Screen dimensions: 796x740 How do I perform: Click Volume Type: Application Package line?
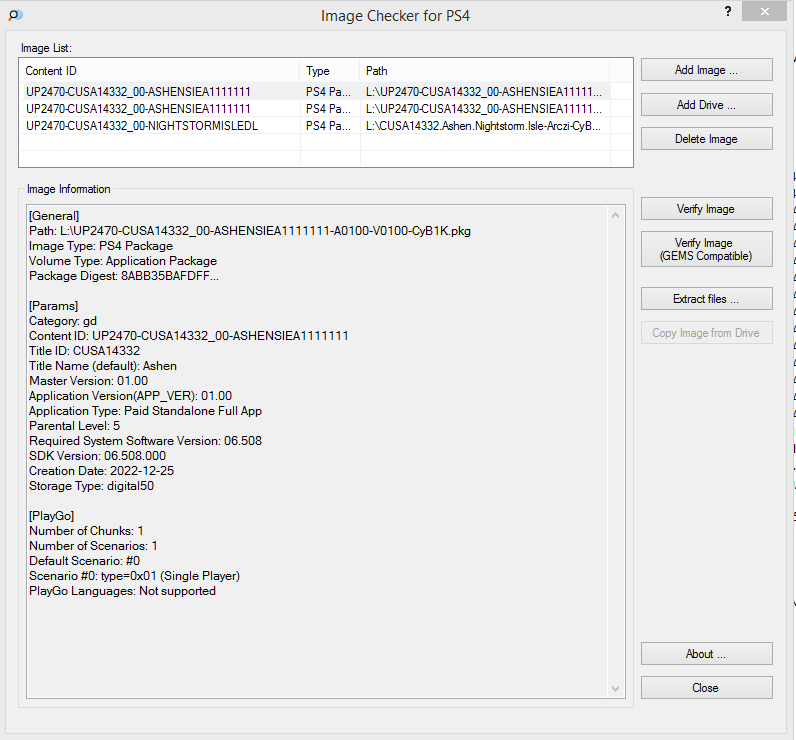coord(123,261)
